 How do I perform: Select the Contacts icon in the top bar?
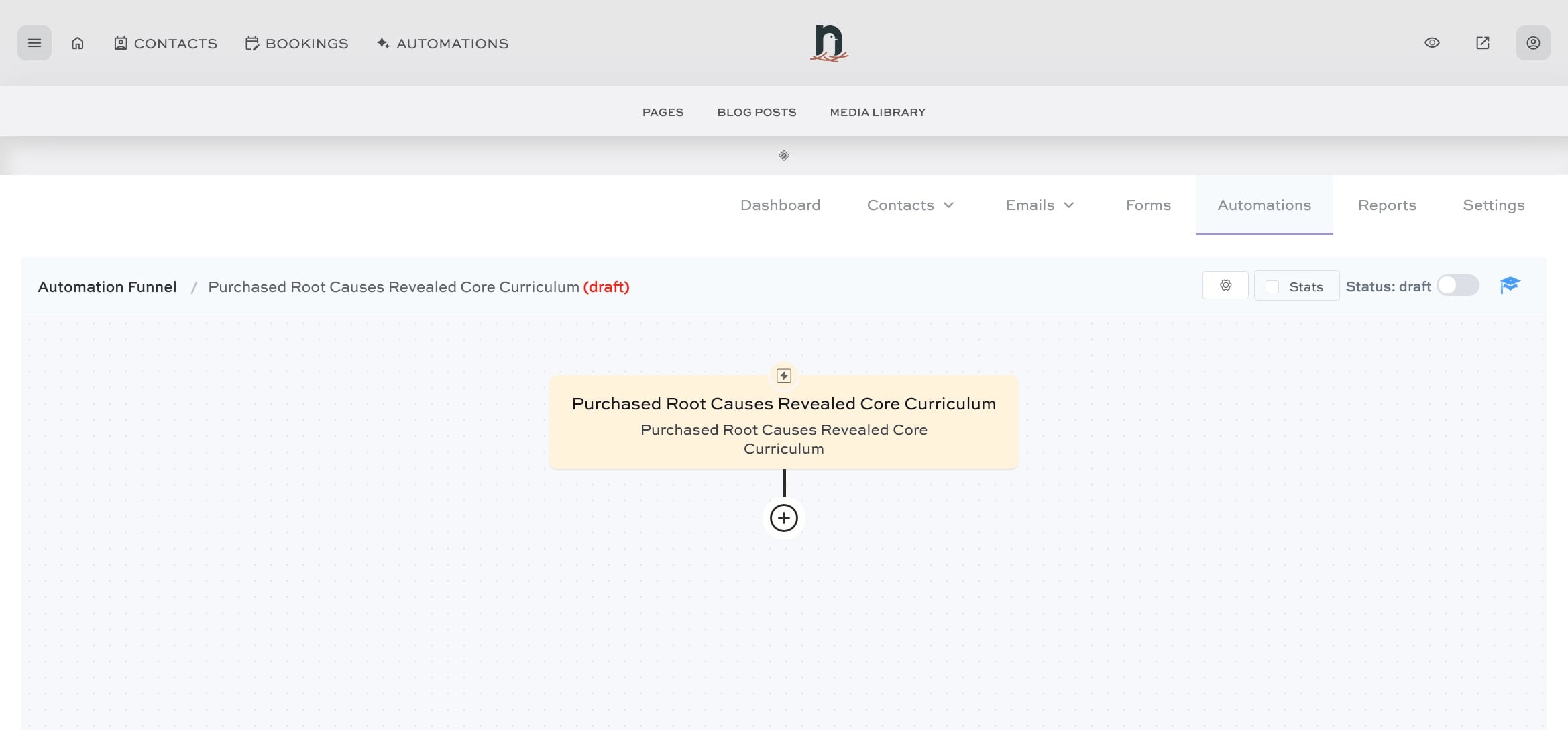pyautogui.click(x=120, y=43)
